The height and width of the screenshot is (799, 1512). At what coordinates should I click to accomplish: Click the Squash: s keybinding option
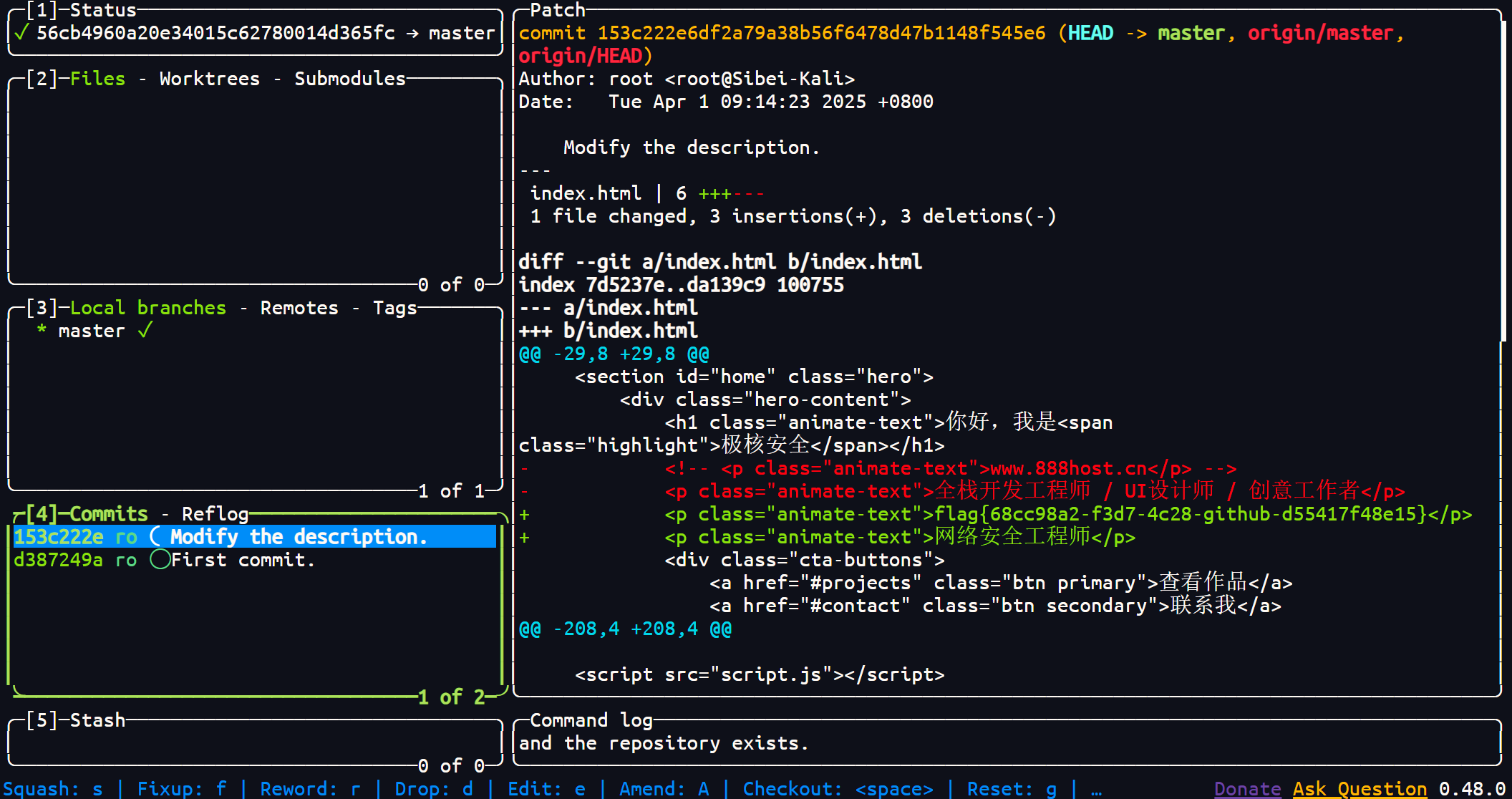53,789
